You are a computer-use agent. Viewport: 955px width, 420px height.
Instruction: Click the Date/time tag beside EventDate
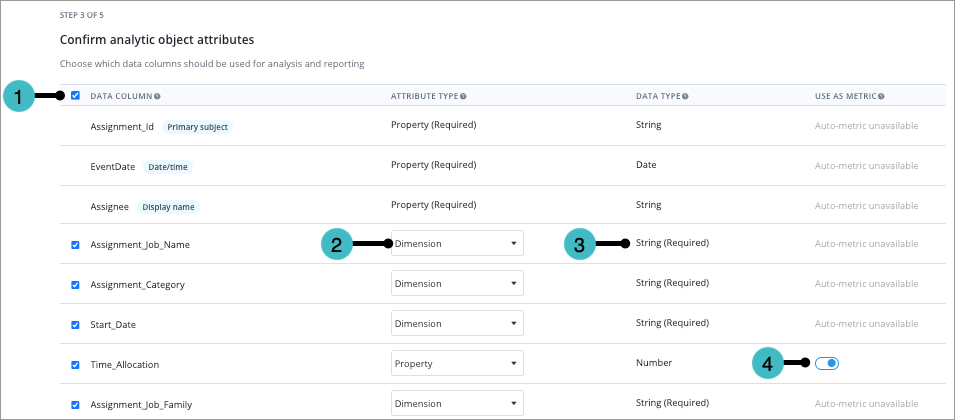pos(167,167)
